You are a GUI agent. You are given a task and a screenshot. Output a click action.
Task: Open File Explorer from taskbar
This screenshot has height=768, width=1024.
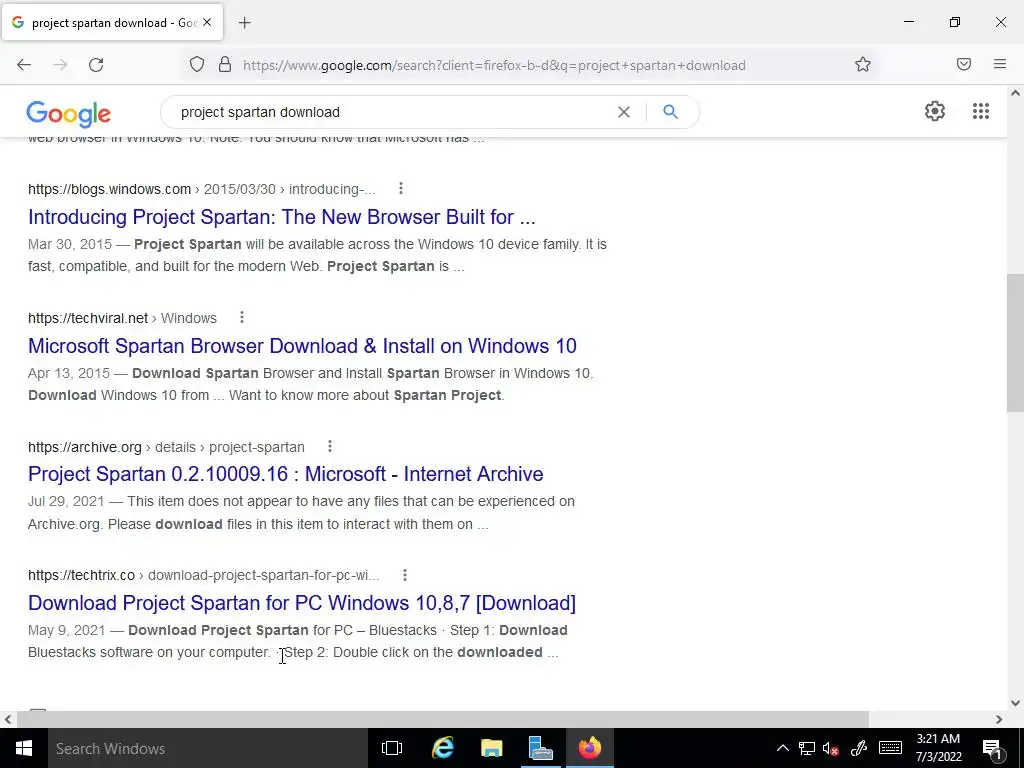pos(492,748)
